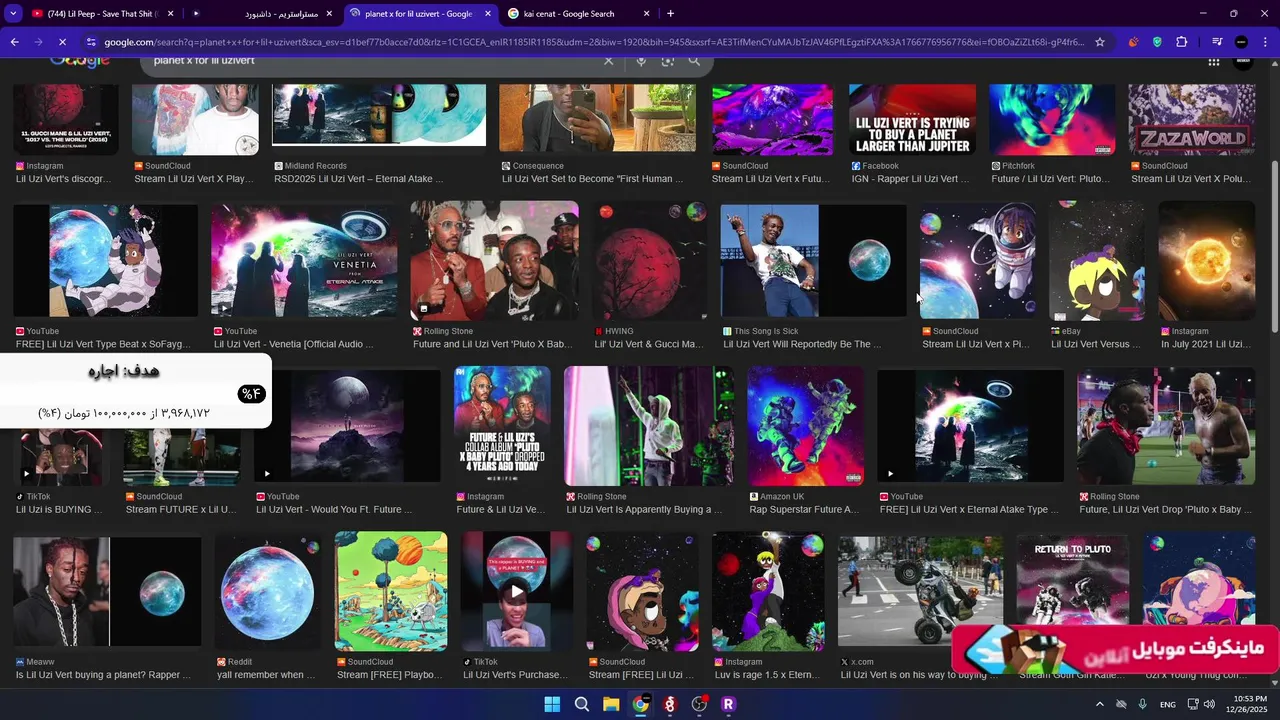
Task: Open the Venetia Official Audio thumbnail
Action: click(x=304, y=260)
